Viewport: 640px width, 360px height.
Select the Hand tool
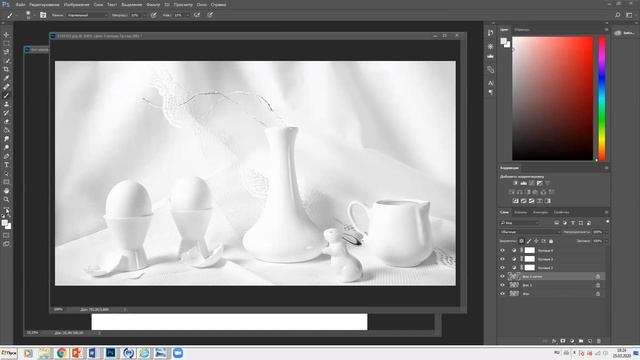click(x=6, y=191)
